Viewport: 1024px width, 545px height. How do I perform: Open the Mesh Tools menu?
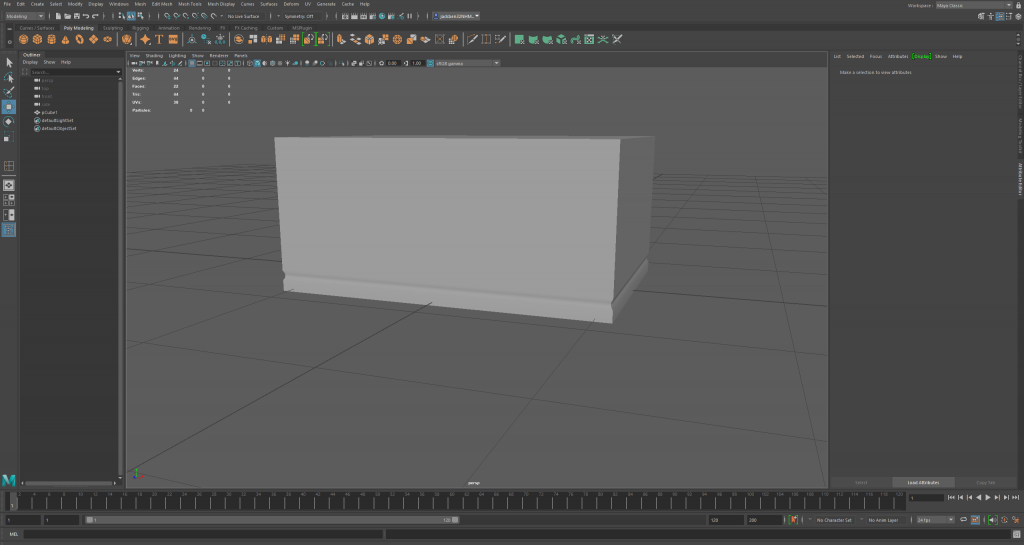[x=190, y=4]
